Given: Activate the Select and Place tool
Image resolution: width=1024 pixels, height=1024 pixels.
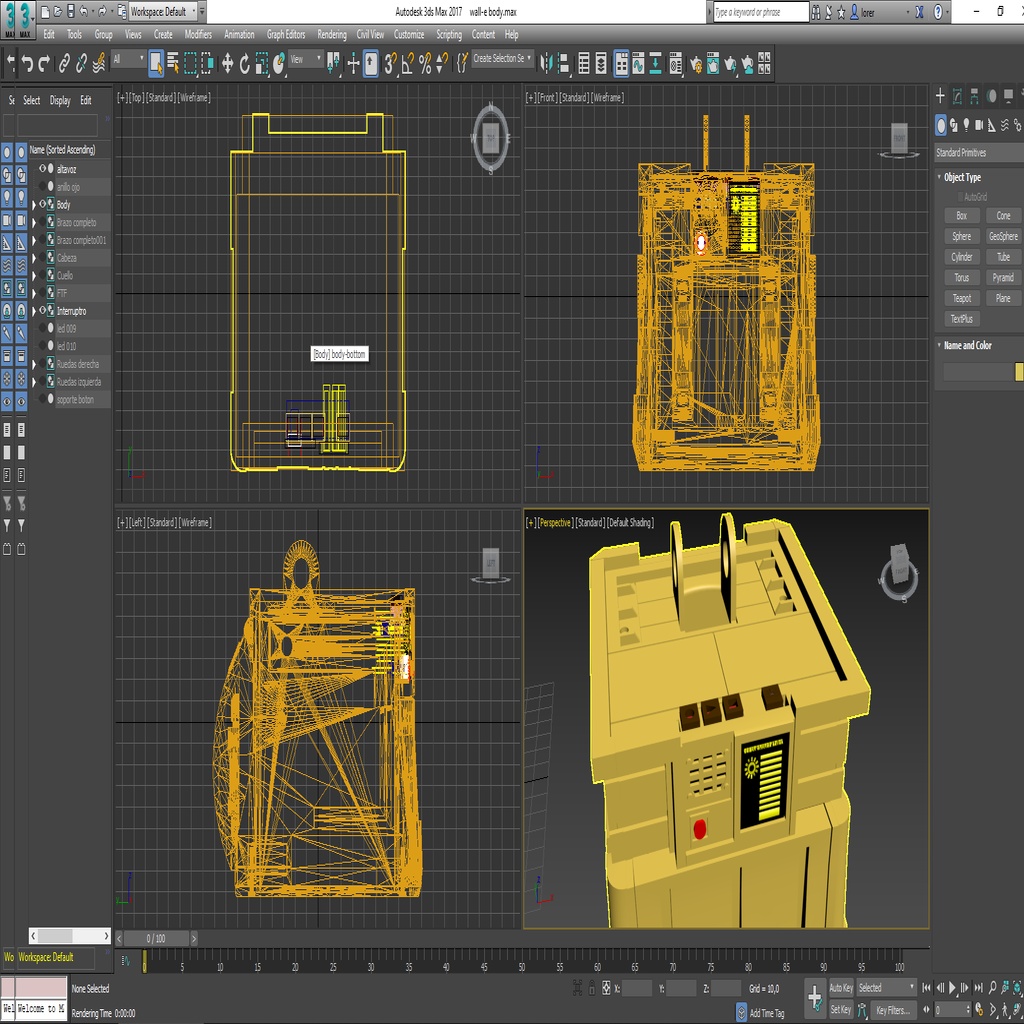Looking at the screenshot, I should point(279,63).
